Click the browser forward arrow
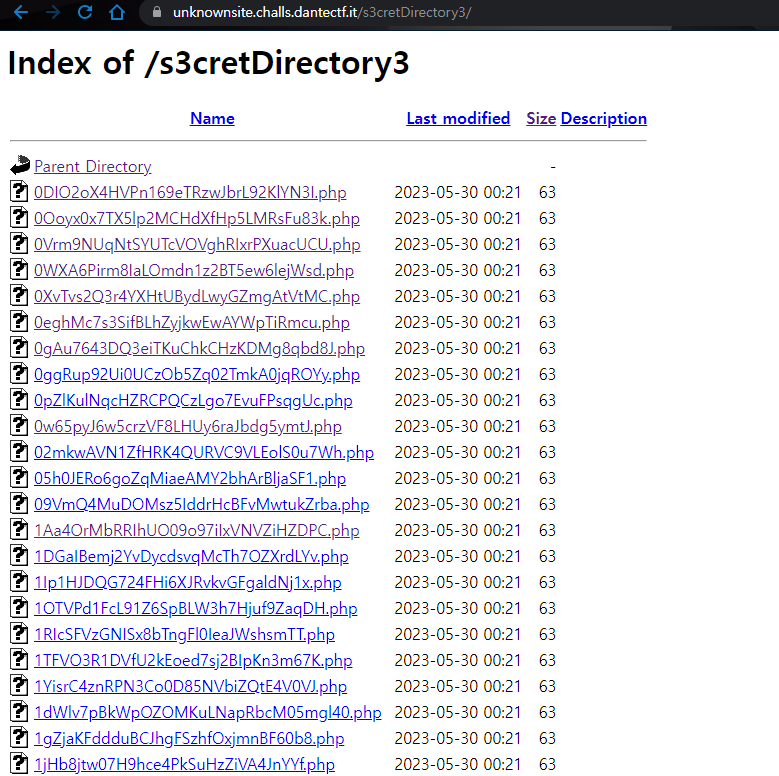Screen dimensions: 779x776 tap(53, 12)
